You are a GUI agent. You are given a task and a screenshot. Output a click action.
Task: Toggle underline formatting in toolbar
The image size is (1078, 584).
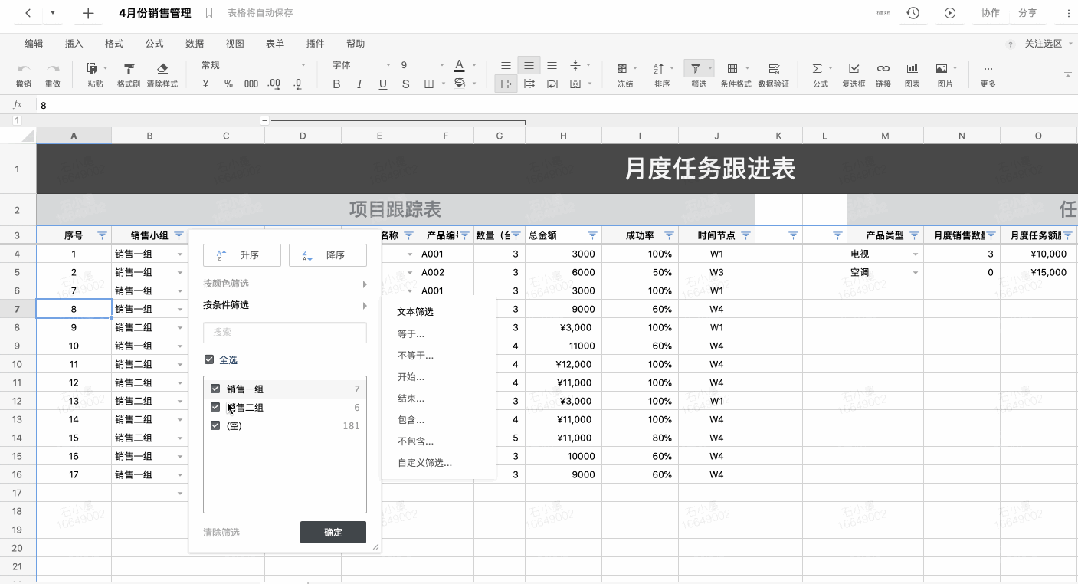point(382,84)
